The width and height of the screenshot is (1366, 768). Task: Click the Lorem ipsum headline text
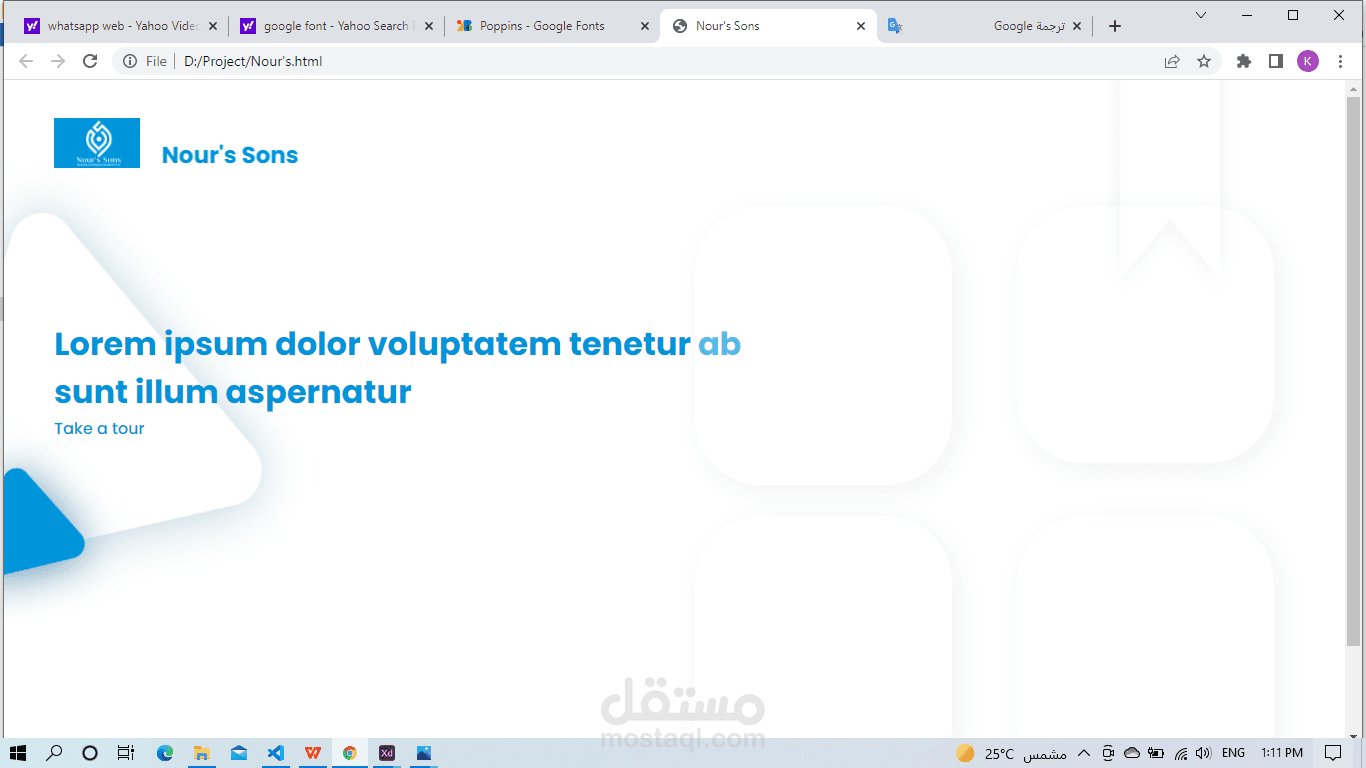click(398, 367)
